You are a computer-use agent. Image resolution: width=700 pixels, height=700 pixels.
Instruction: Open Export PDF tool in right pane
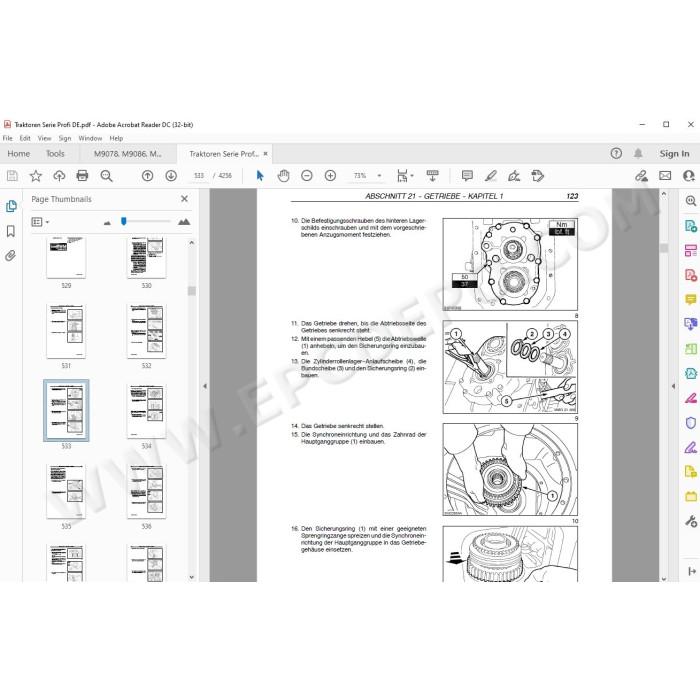tap(691, 225)
